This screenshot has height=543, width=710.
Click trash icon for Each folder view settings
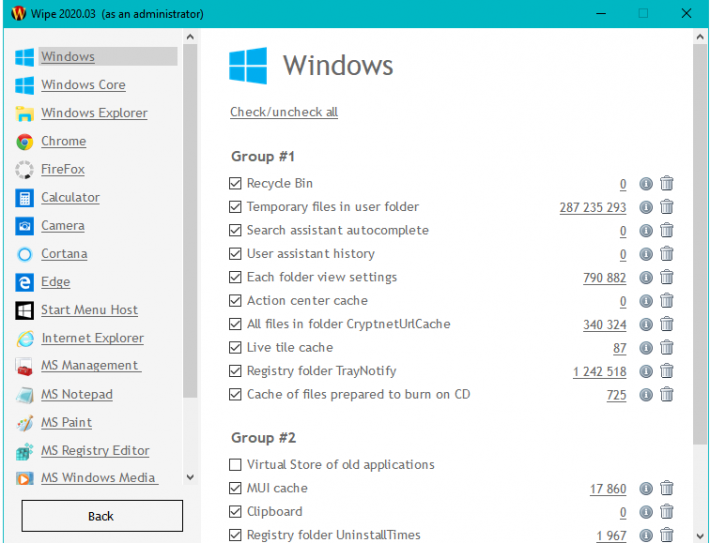[667, 277]
